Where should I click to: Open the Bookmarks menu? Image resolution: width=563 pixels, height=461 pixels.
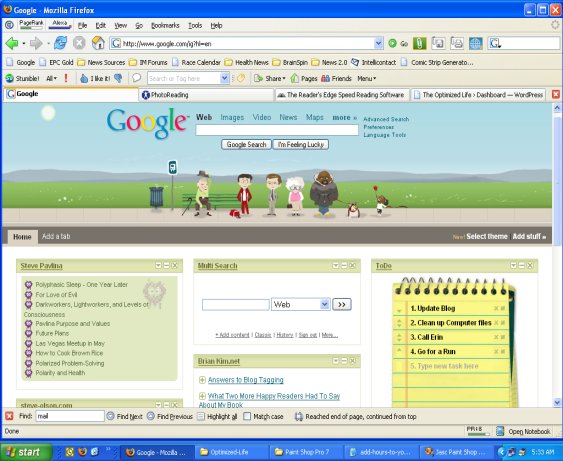[x=165, y=25]
